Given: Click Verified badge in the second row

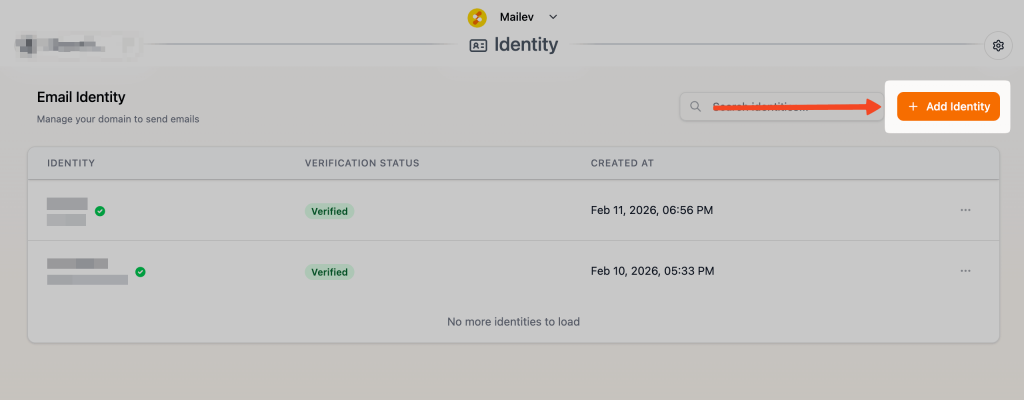Looking at the screenshot, I should tap(329, 271).
